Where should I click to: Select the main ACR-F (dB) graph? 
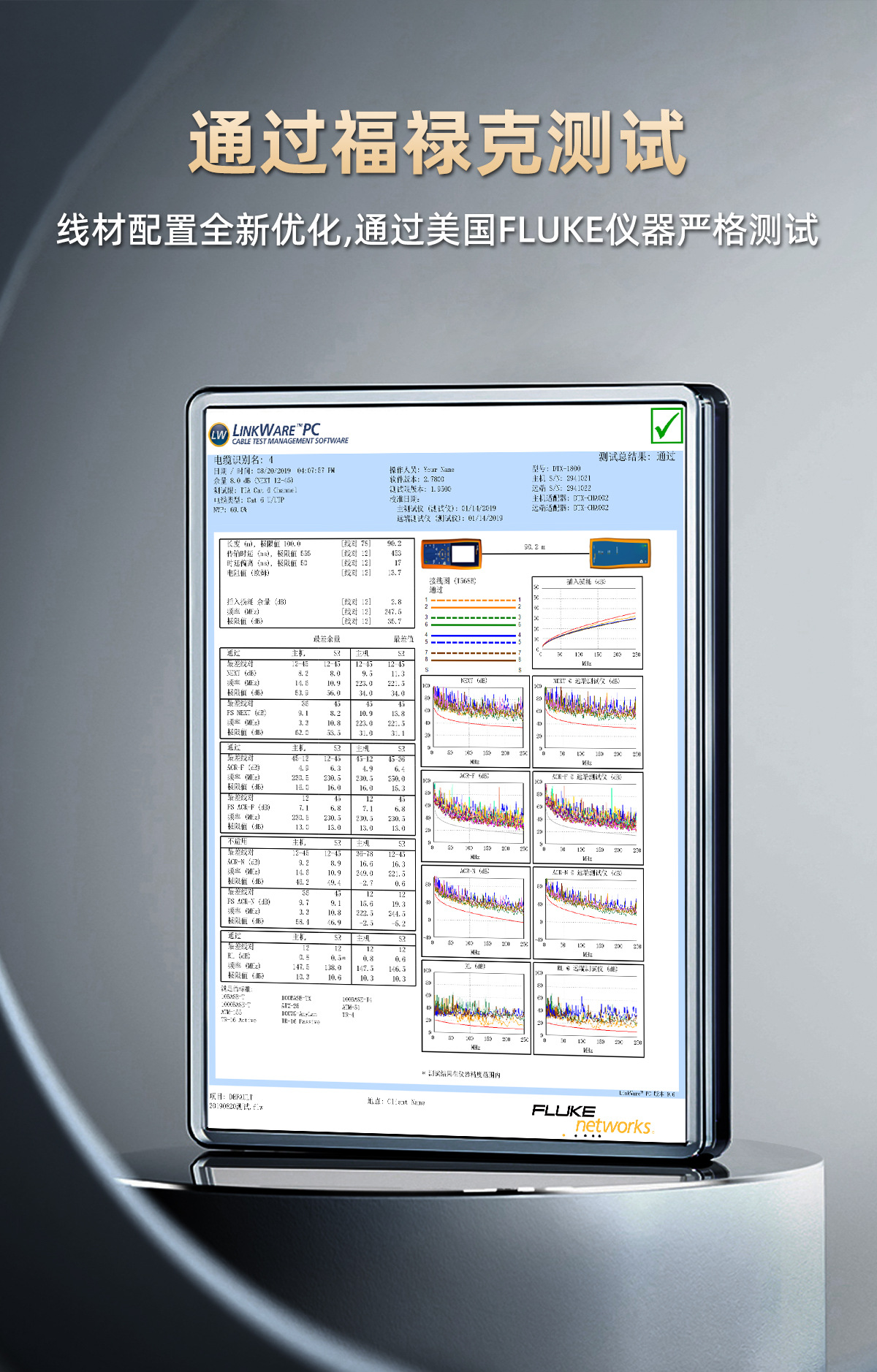click(x=475, y=816)
